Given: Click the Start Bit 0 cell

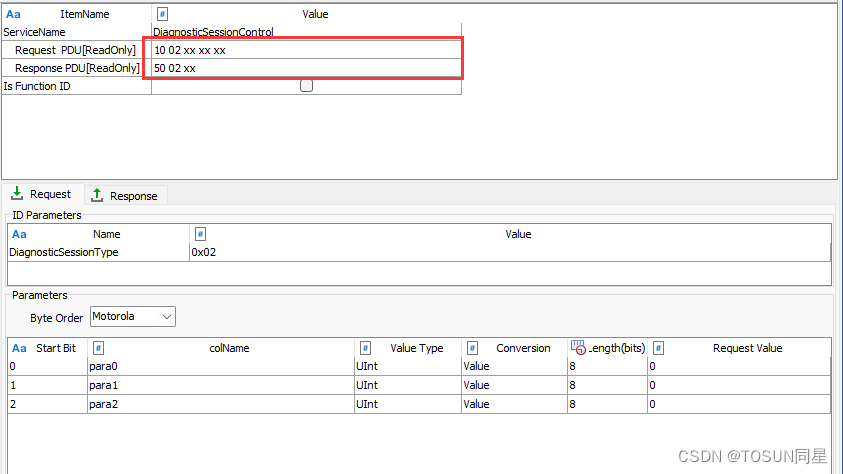Looking at the screenshot, I should pyautogui.click(x=47, y=367).
